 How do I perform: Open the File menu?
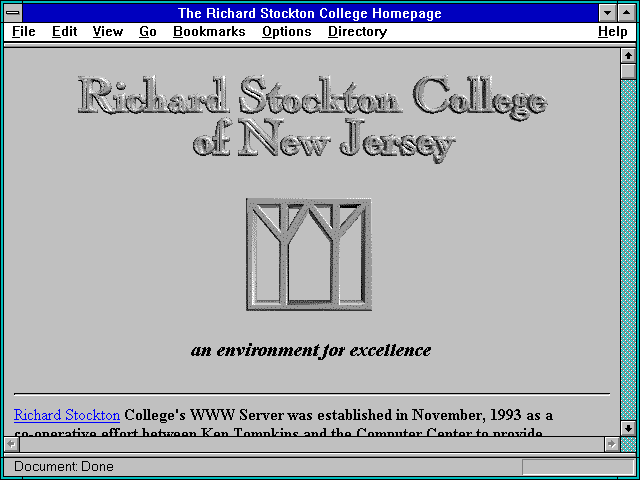pos(24,32)
